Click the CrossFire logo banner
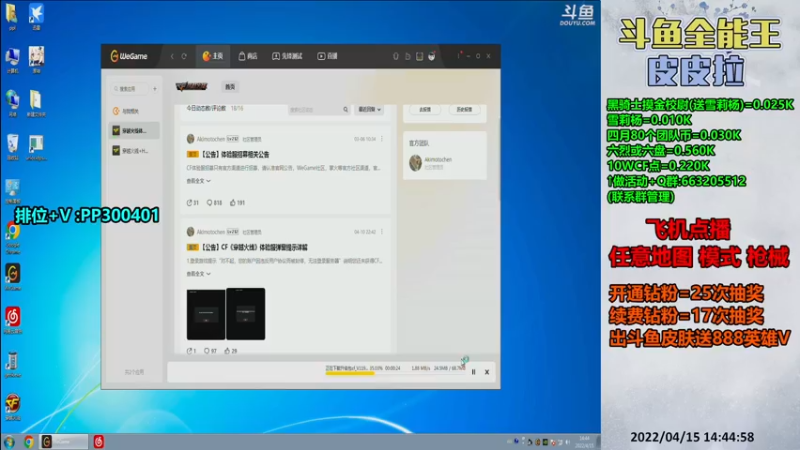Image resolution: width=800 pixels, height=450 pixels. pos(192,87)
